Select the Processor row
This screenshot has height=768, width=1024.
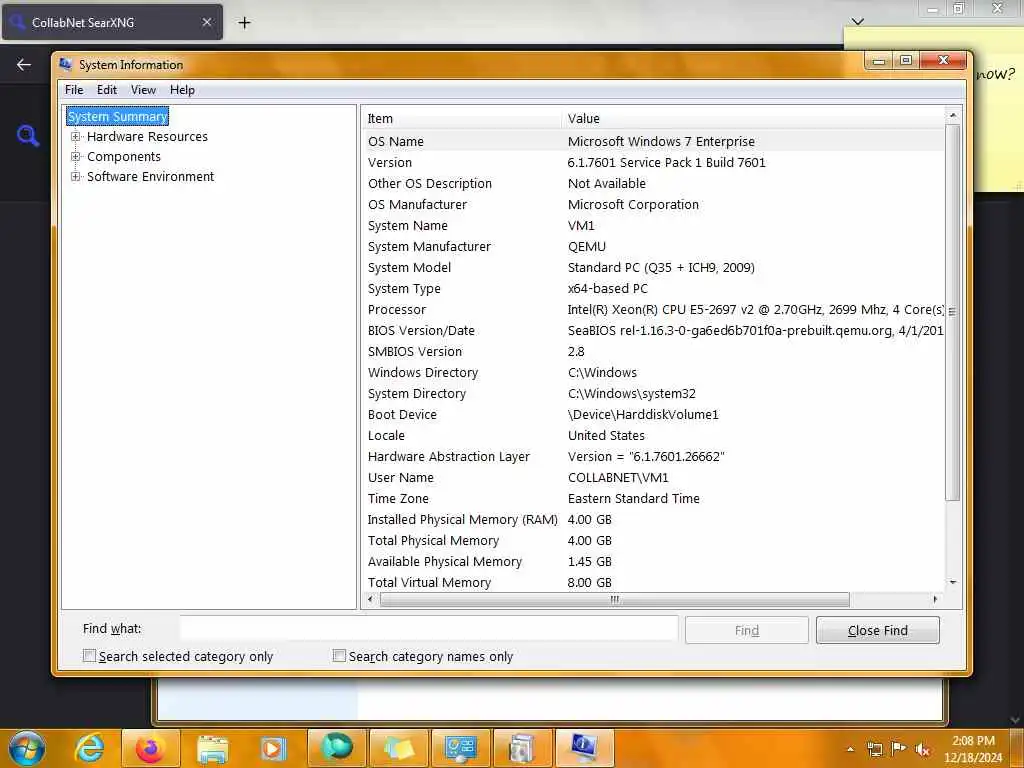(x=653, y=309)
